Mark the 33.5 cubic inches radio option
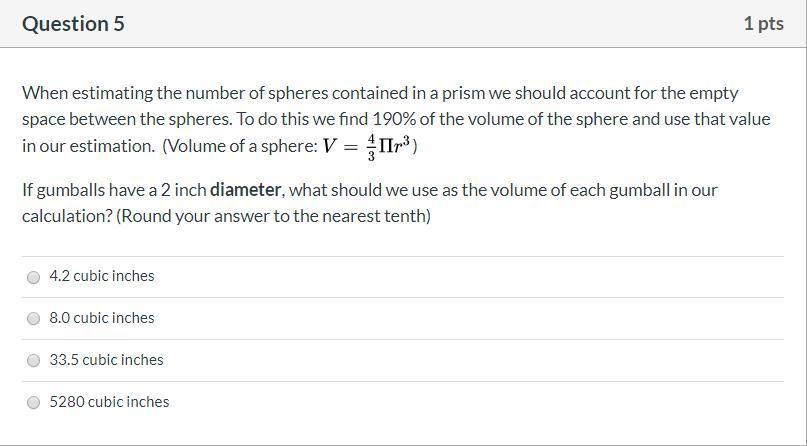 (x=33, y=361)
